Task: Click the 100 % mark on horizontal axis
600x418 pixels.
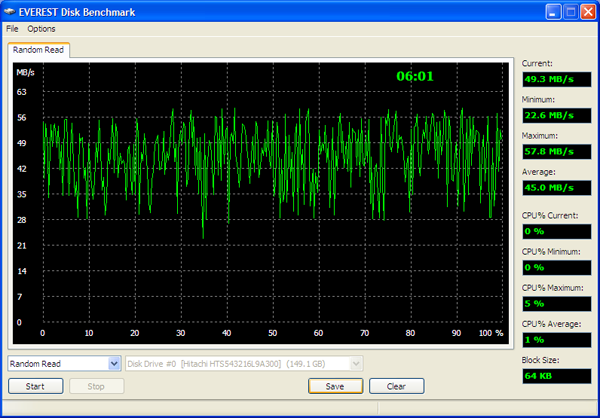Action: [x=491, y=333]
